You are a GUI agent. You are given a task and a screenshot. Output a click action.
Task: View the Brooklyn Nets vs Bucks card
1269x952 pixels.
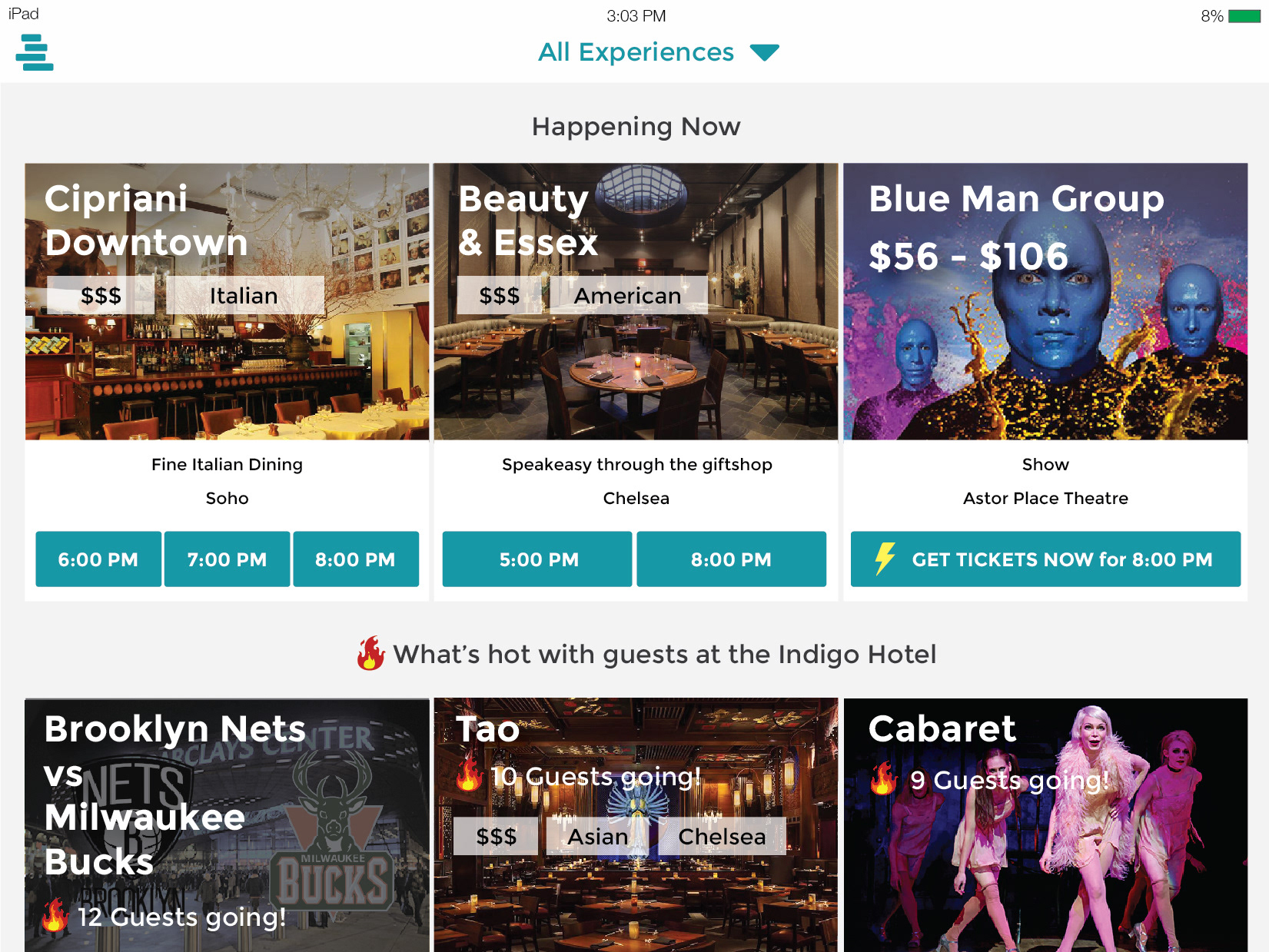227,825
